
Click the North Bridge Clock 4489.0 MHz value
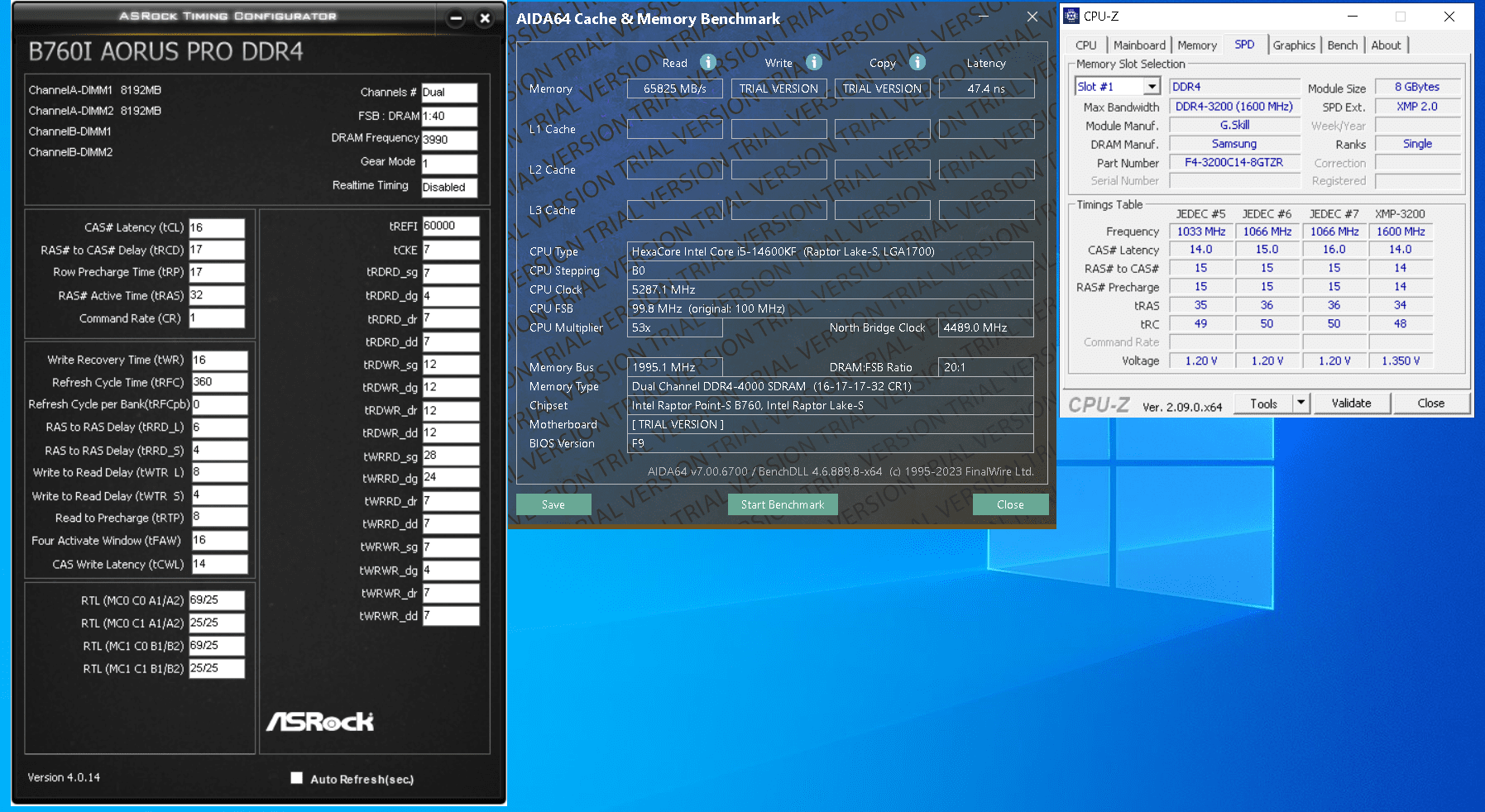(x=986, y=327)
